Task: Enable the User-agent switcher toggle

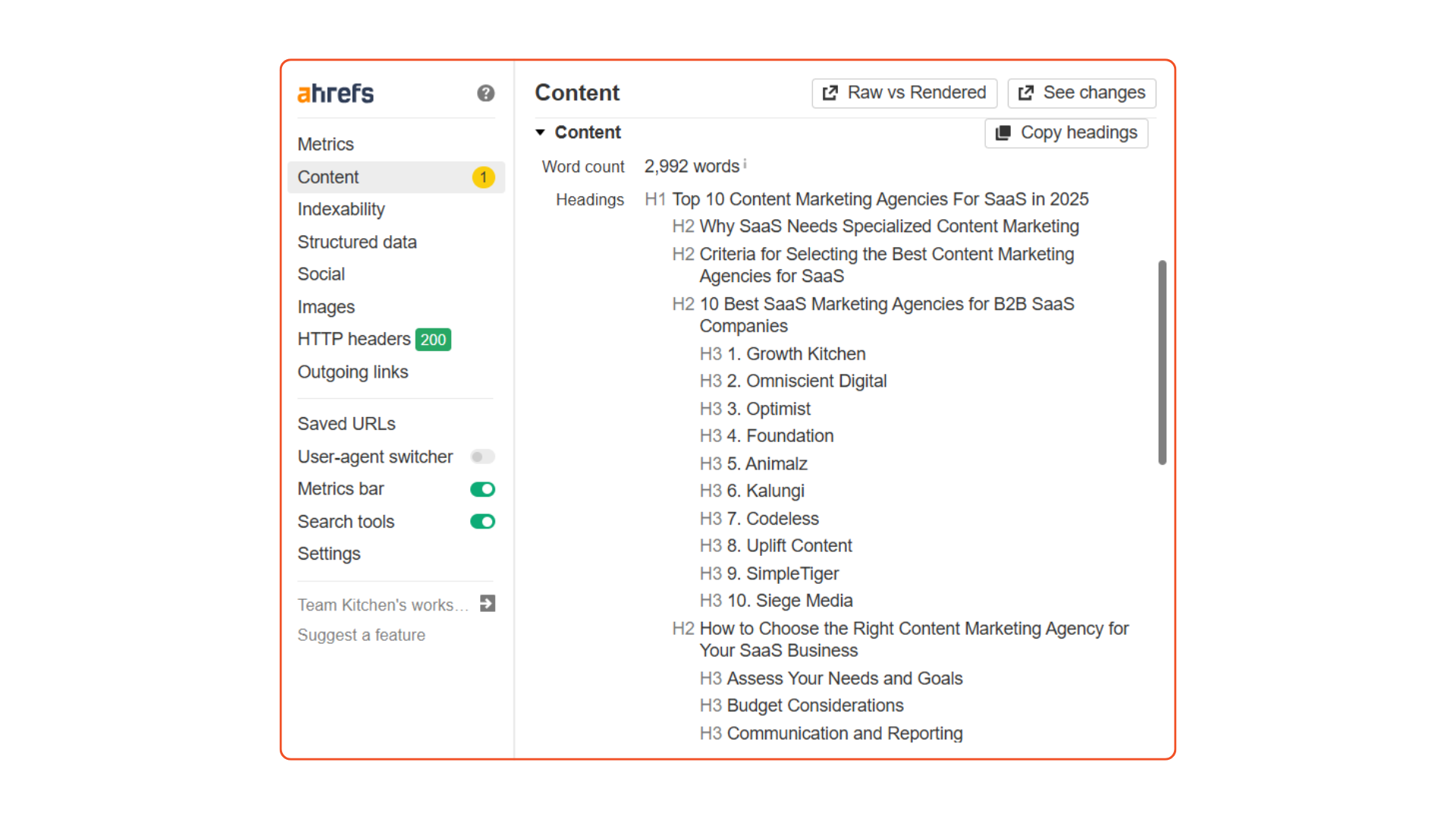Action: point(482,457)
